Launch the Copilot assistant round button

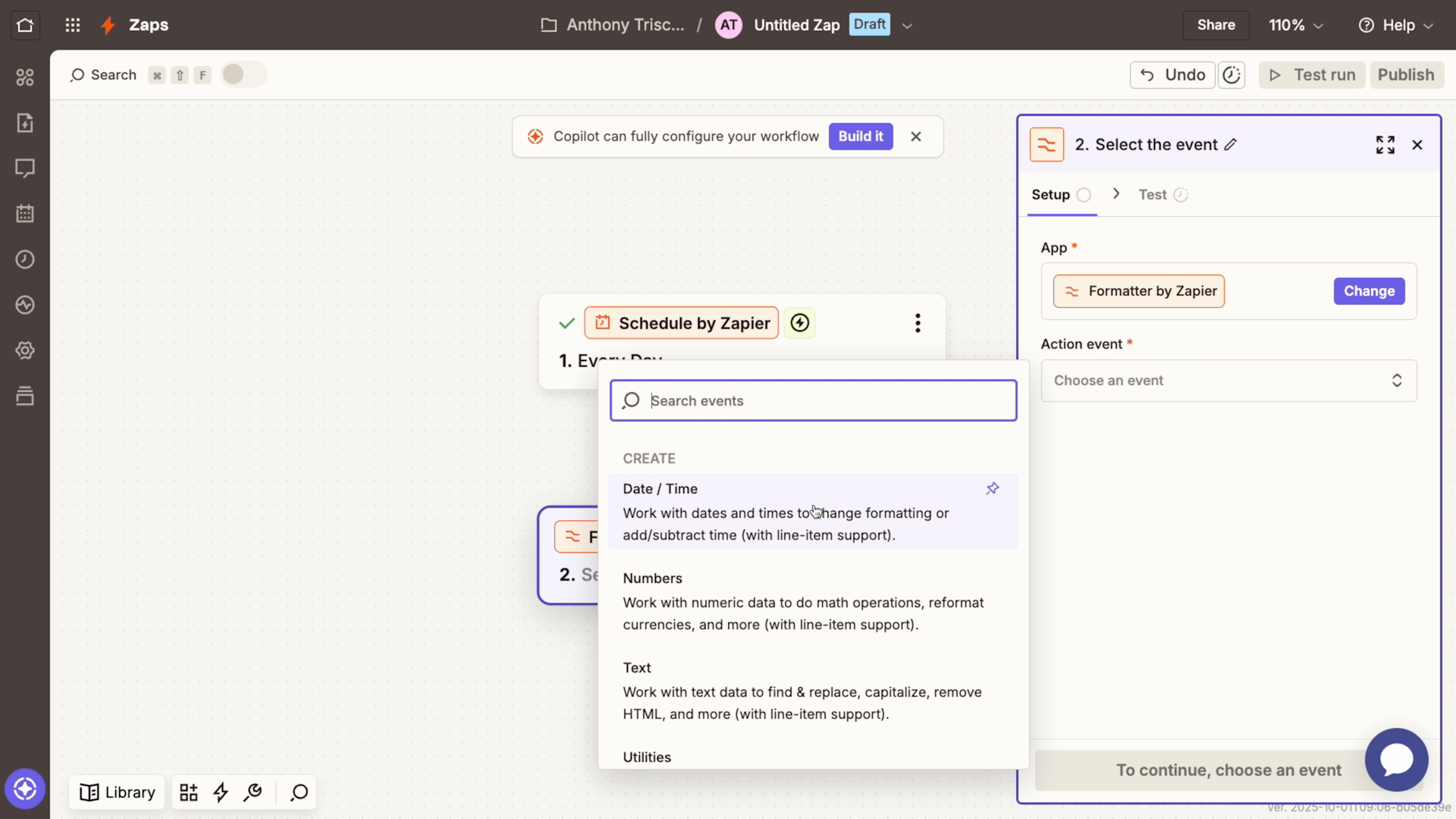(25, 789)
